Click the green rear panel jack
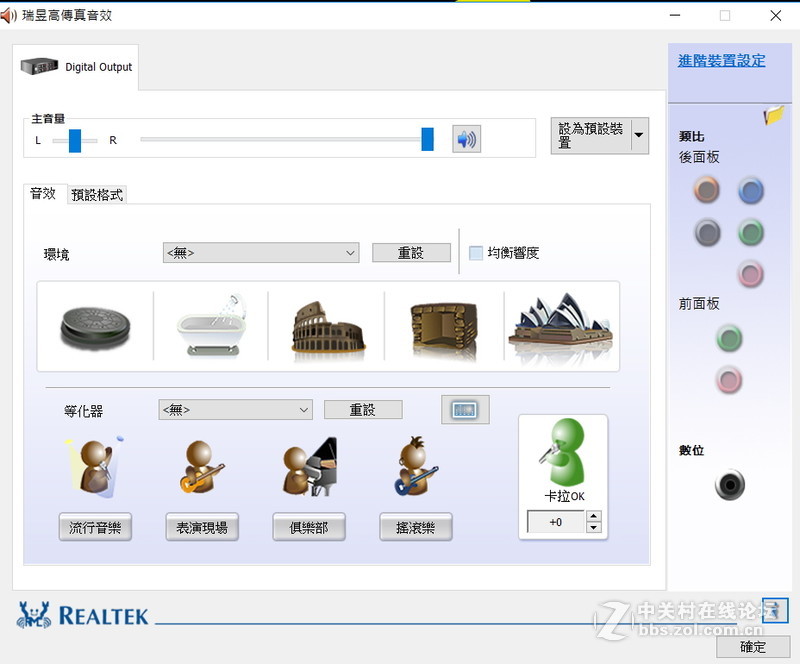This screenshot has width=800, height=664. tap(751, 233)
